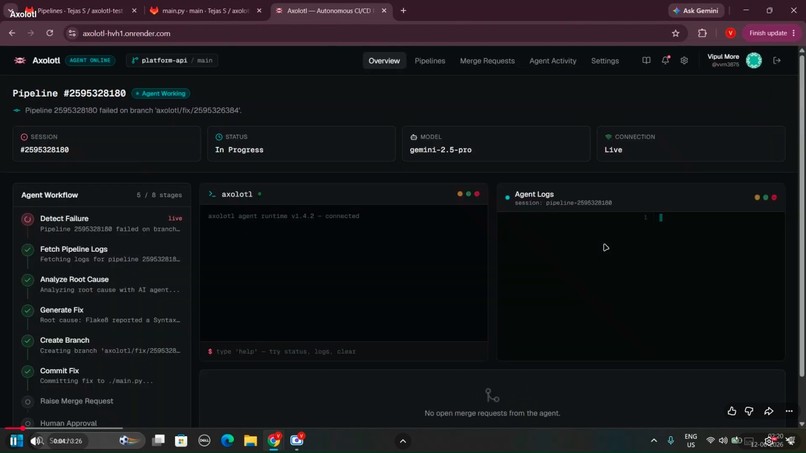Click the Pipeline #2595328180 heading

tap(69, 94)
